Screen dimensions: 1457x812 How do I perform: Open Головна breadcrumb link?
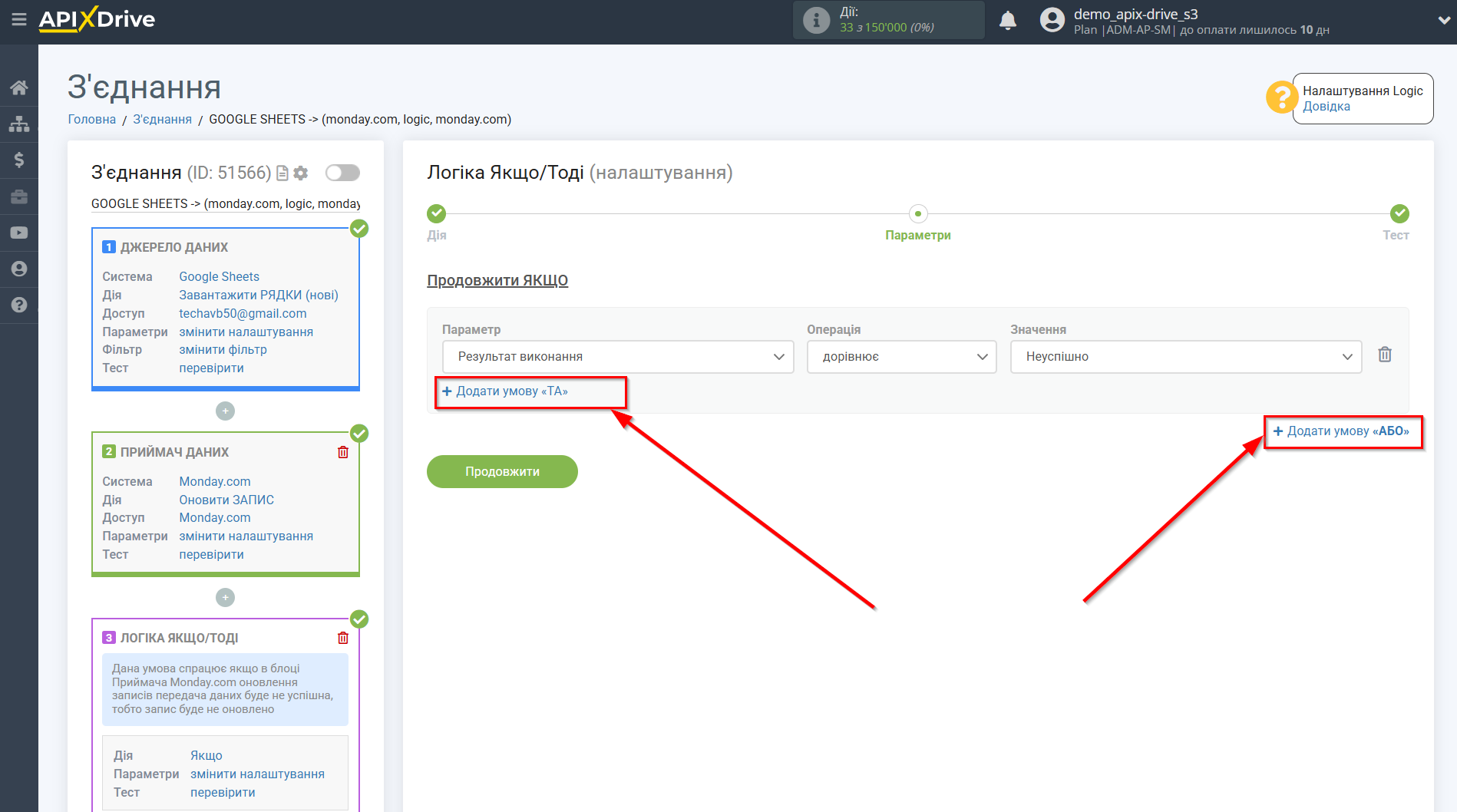click(92, 119)
